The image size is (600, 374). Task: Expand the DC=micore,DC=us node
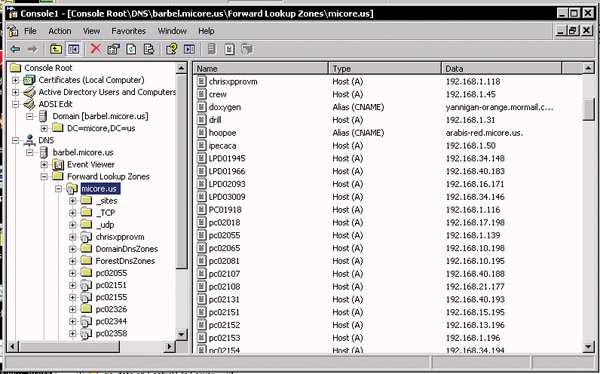click(x=44, y=128)
